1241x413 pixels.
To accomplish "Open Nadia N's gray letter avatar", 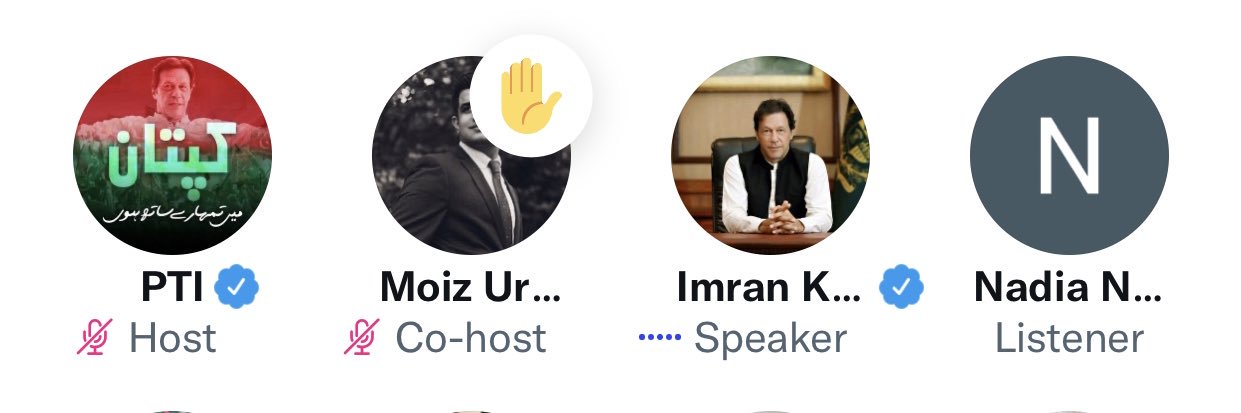I will (x=1069, y=155).
